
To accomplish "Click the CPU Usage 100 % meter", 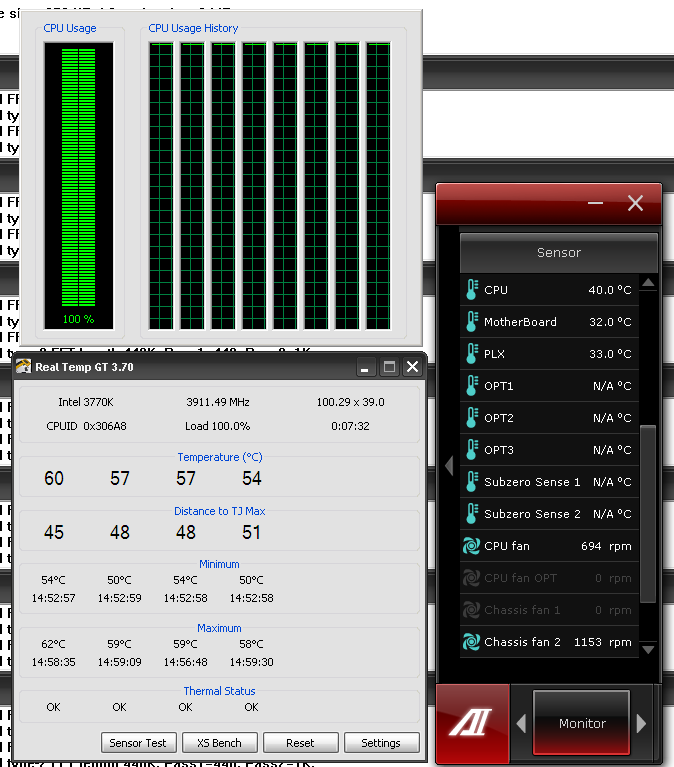I will click(x=79, y=185).
